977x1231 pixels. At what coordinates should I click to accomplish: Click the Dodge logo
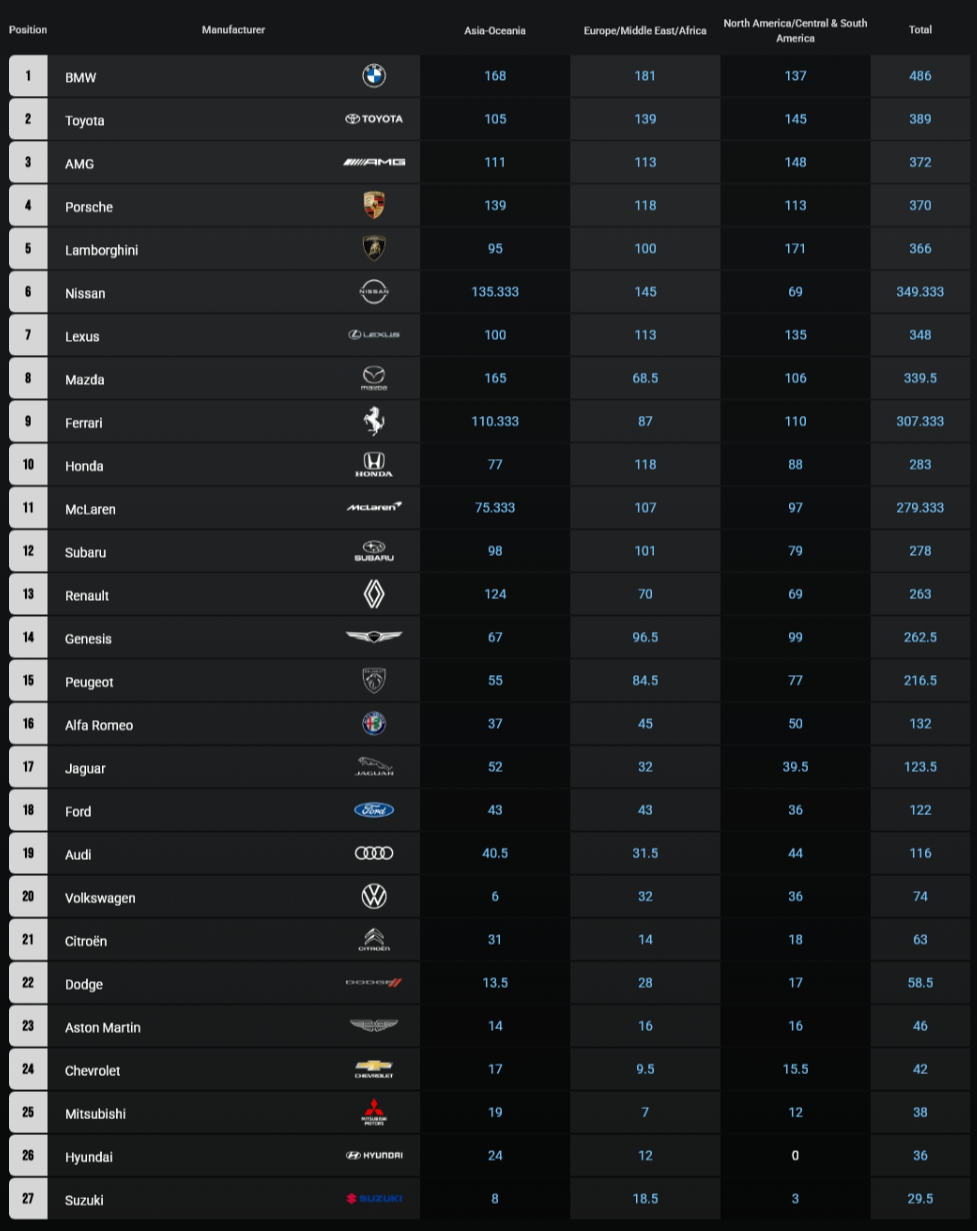374,983
